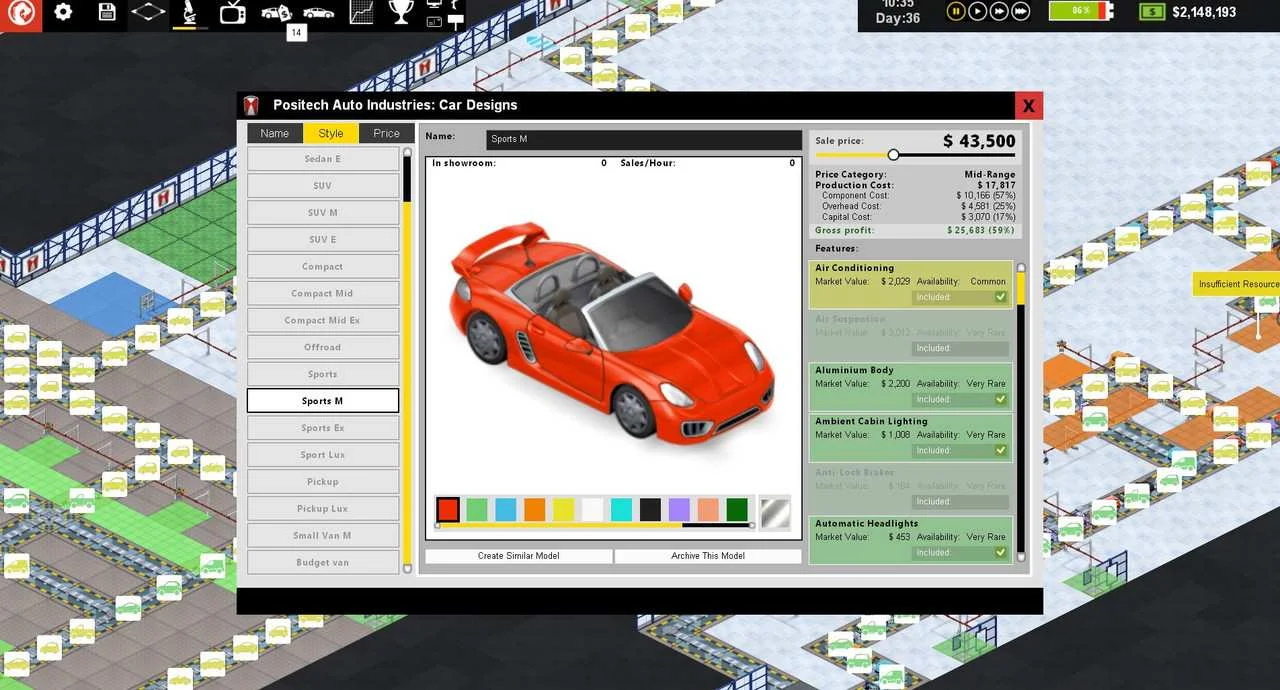
Task: Click the green cash finances icon
Action: click(x=1154, y=12)
